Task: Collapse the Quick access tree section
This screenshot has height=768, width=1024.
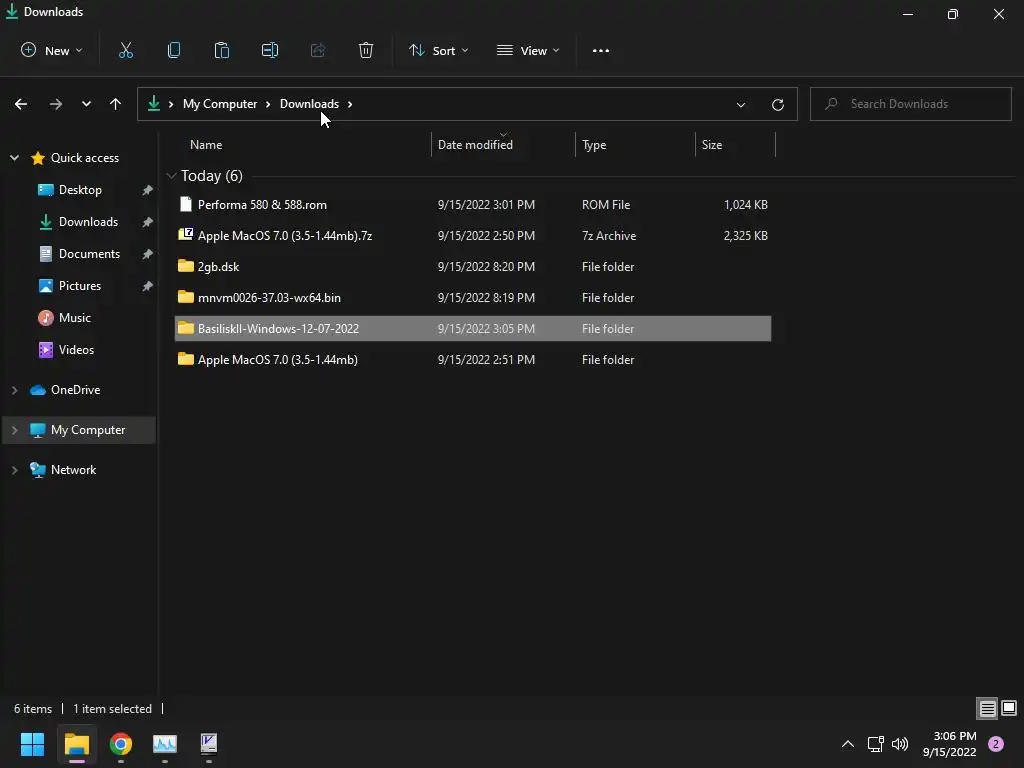Action: pyautogui.click(x=14, y=158)
